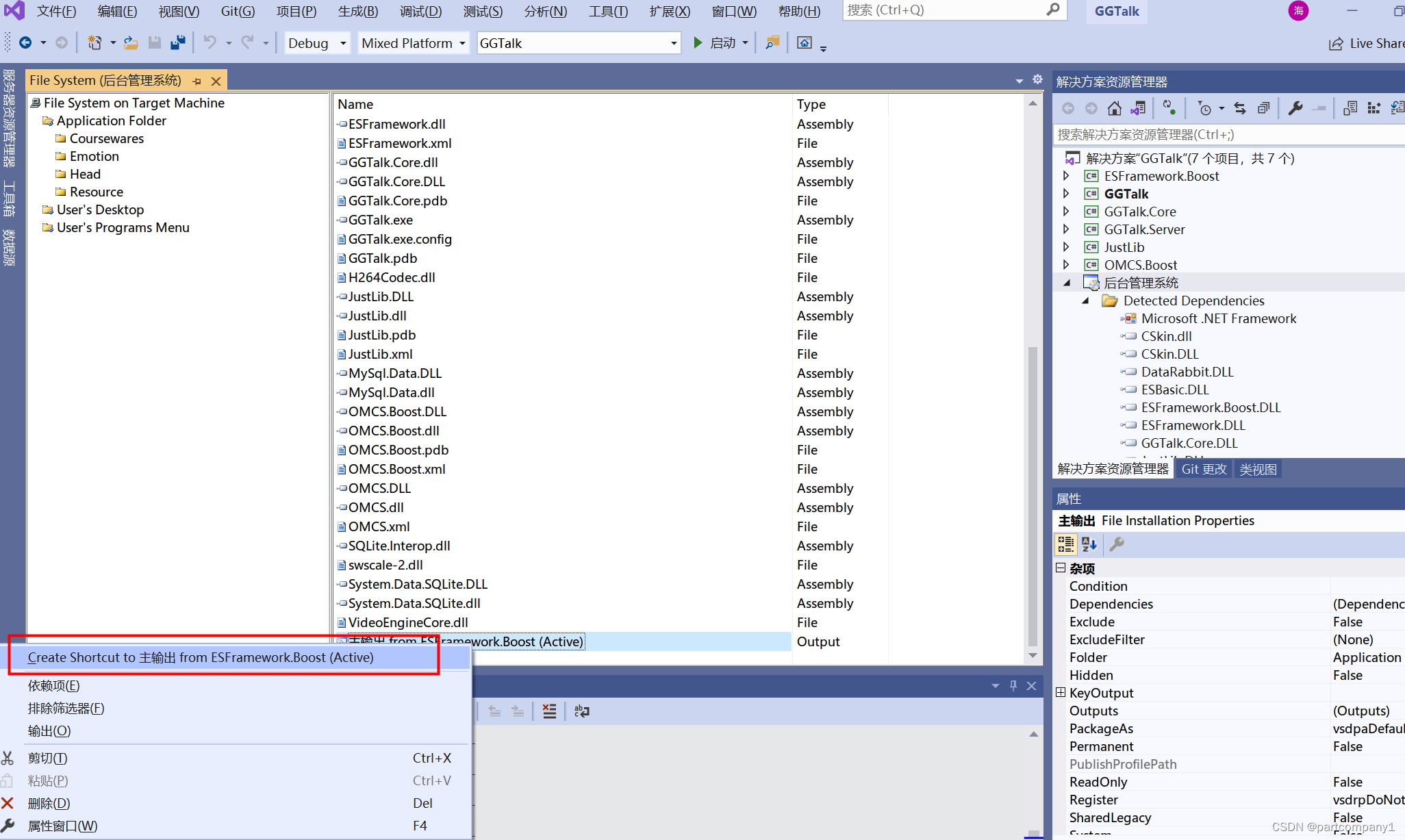This screenshot has height=840, width=1405.
Task: Open the 文件(F) menu
Action: pos(56,11)
